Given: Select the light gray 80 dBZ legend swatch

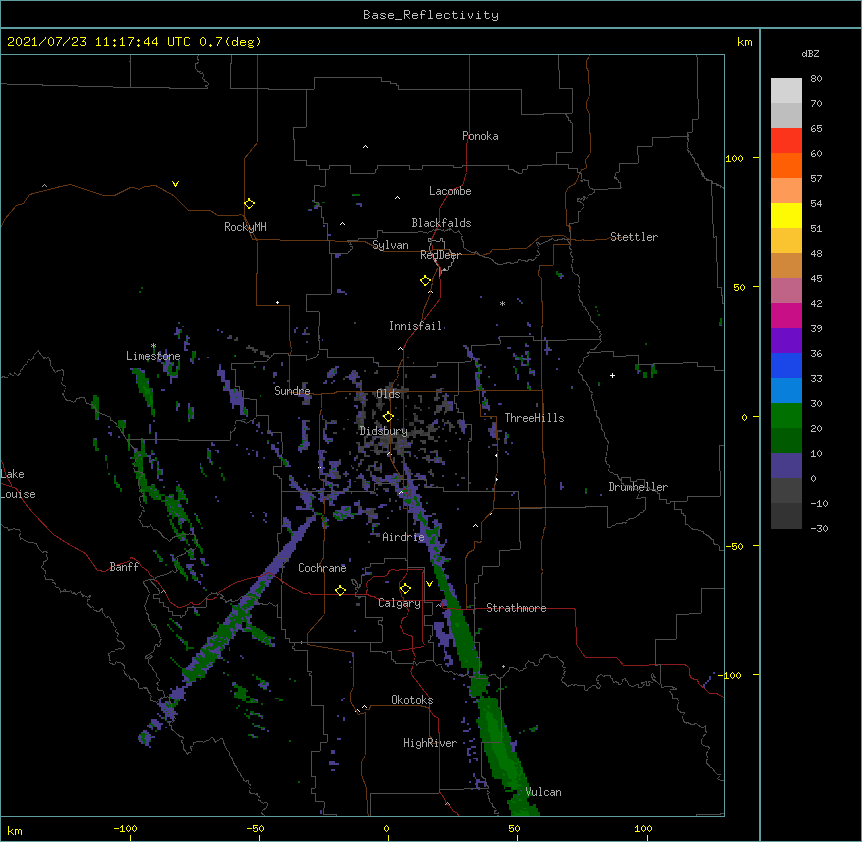Looking at the screenshot, I should 786,91.
